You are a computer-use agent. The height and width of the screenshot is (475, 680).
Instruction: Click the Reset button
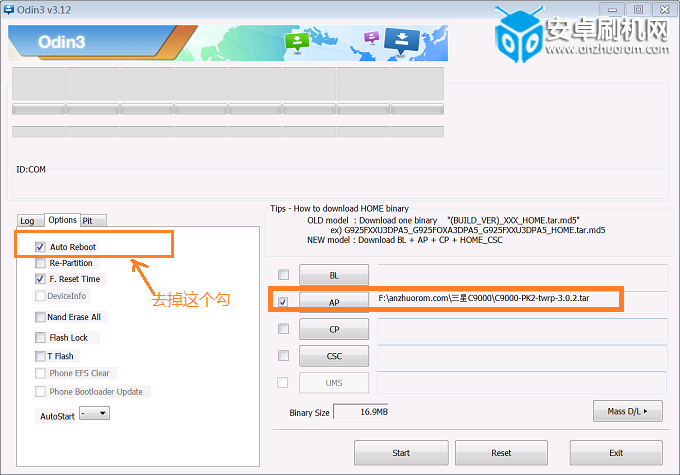(501, 453)
